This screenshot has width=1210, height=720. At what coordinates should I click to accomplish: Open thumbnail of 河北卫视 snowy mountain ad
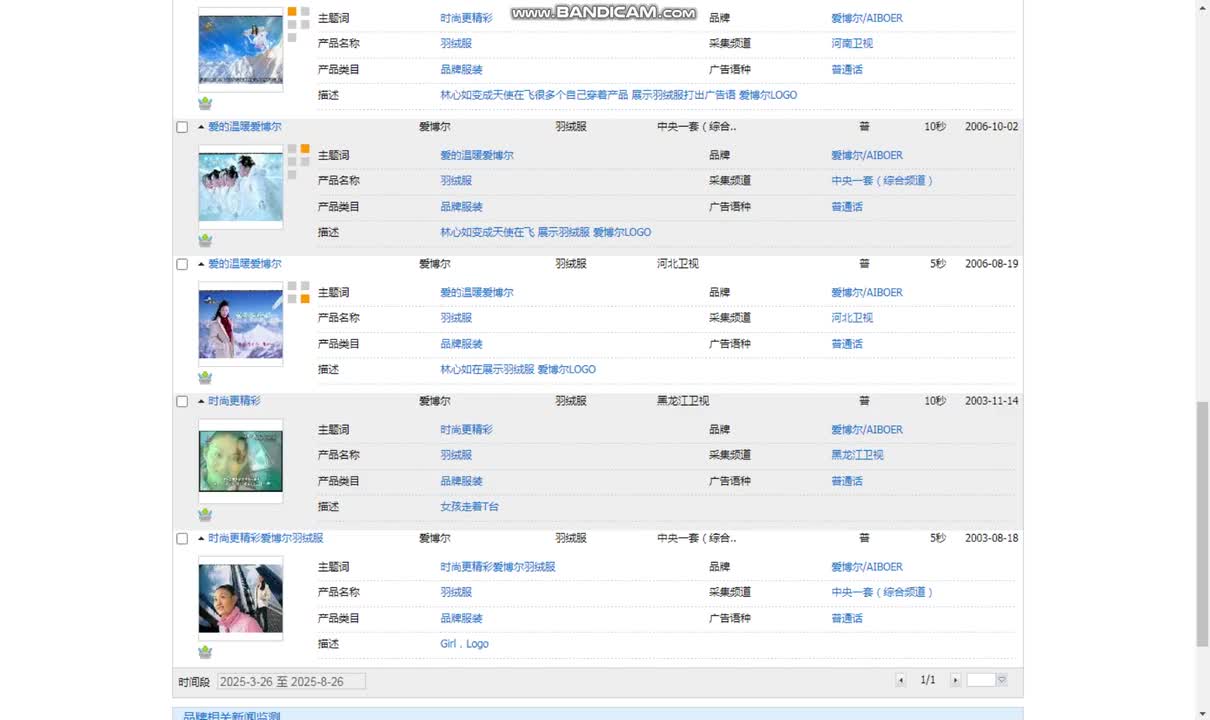(240, 324)
